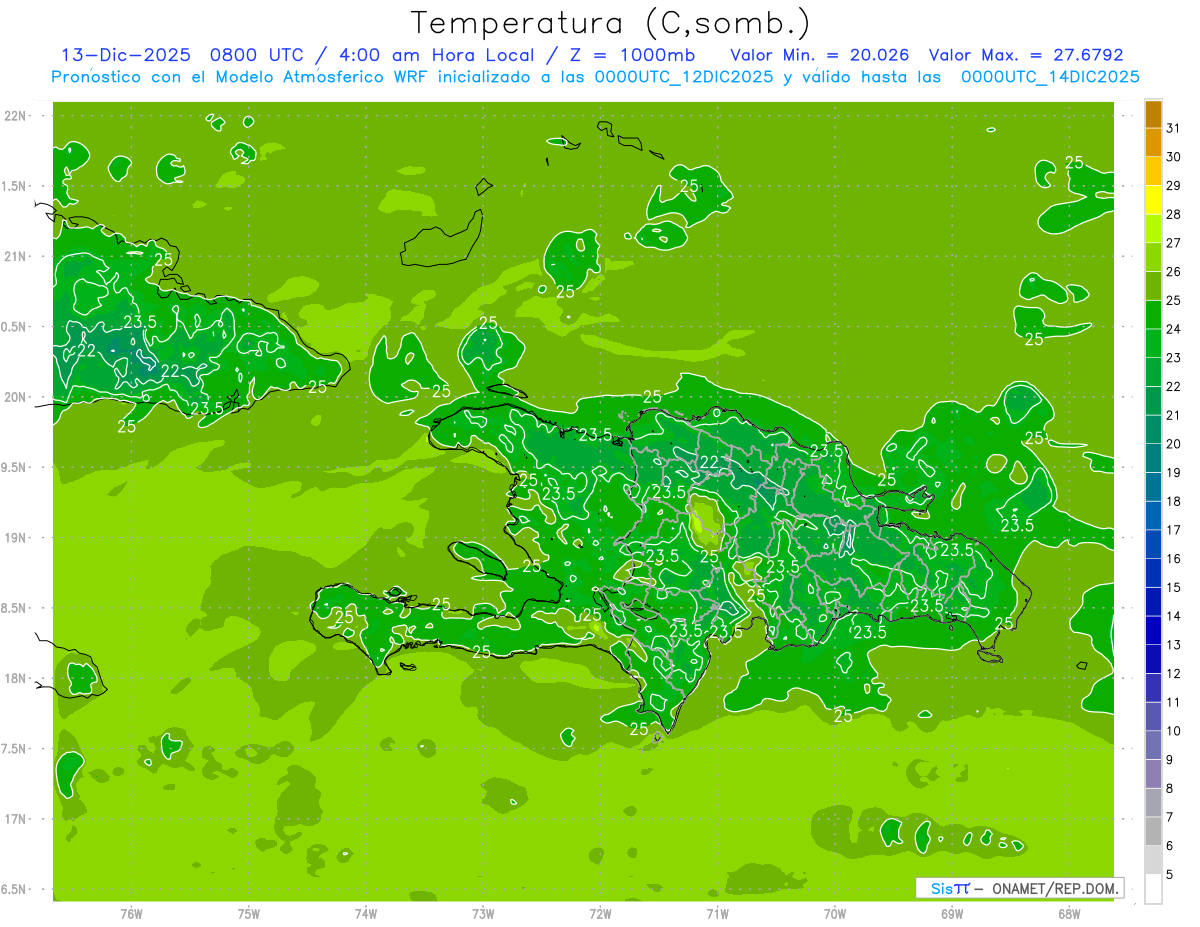
Task: Select the legend swatch between 30 and 31
Action: pyautogui.click(x=1153, y=142)
